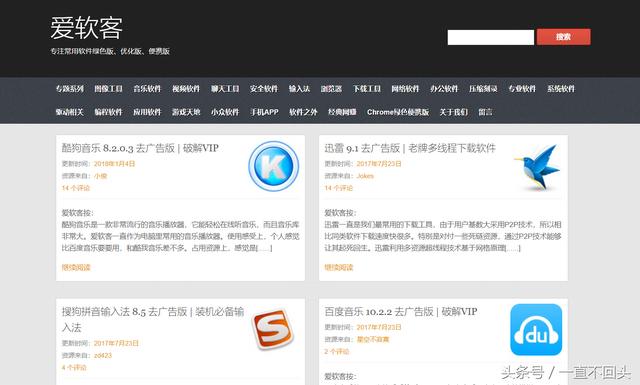The image size is (640, 385).
Task: Open article title 百度音乐 10.2.2 去广告版
Action: point(401,312)
